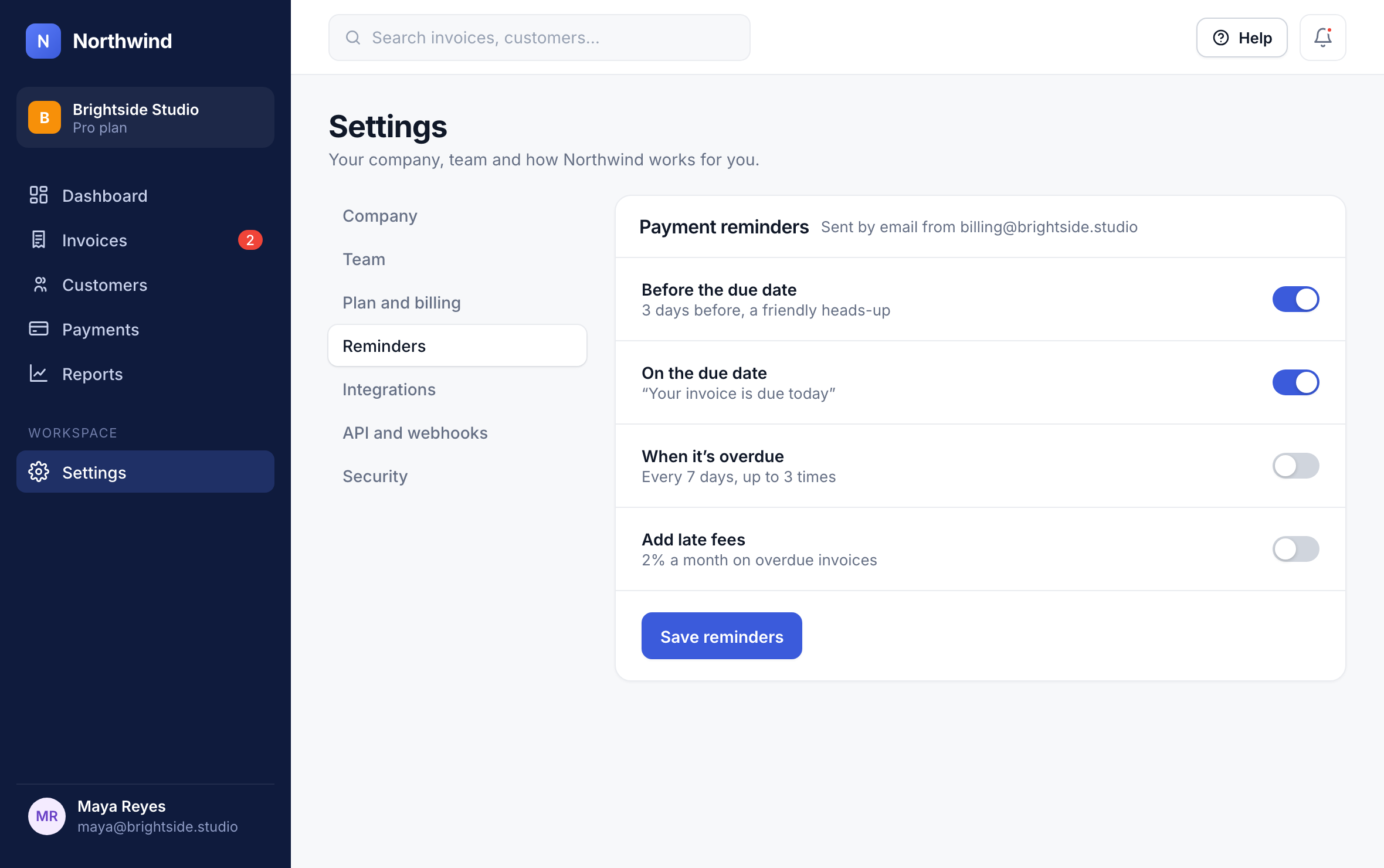Viewport: 1384px width, 868px height.
Task: Open the notifications bell
Action: tap(1322, 38)
